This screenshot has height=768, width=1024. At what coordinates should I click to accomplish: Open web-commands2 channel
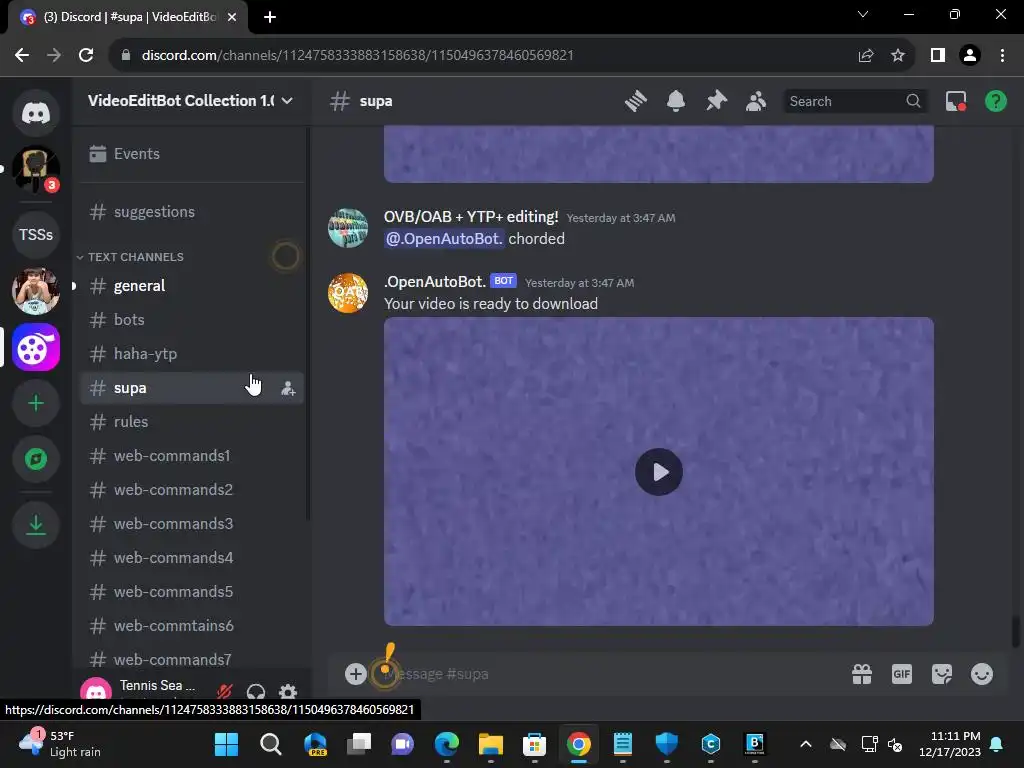(192, 489)
